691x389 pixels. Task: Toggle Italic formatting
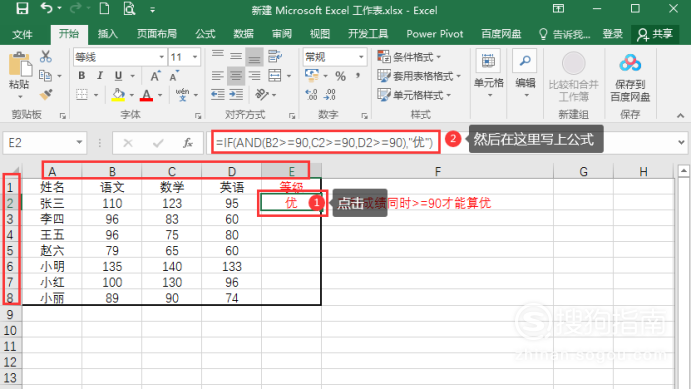pyautogui.click(x=100, y=76)
